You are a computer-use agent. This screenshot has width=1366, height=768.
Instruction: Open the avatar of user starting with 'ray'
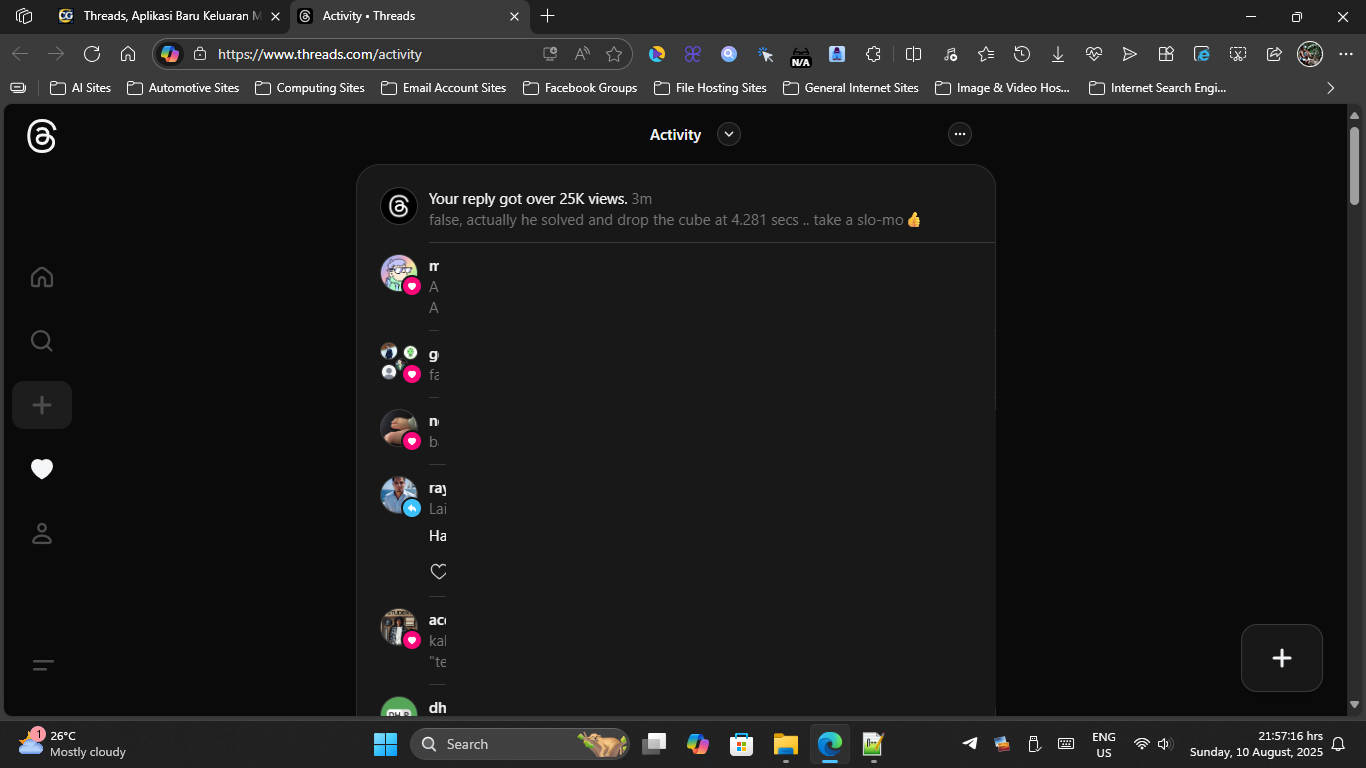(x=399, y=495)
